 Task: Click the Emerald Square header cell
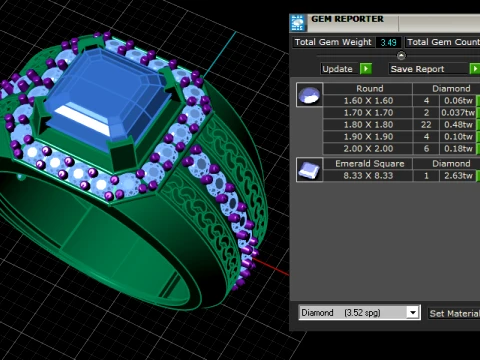coord(369,164)
